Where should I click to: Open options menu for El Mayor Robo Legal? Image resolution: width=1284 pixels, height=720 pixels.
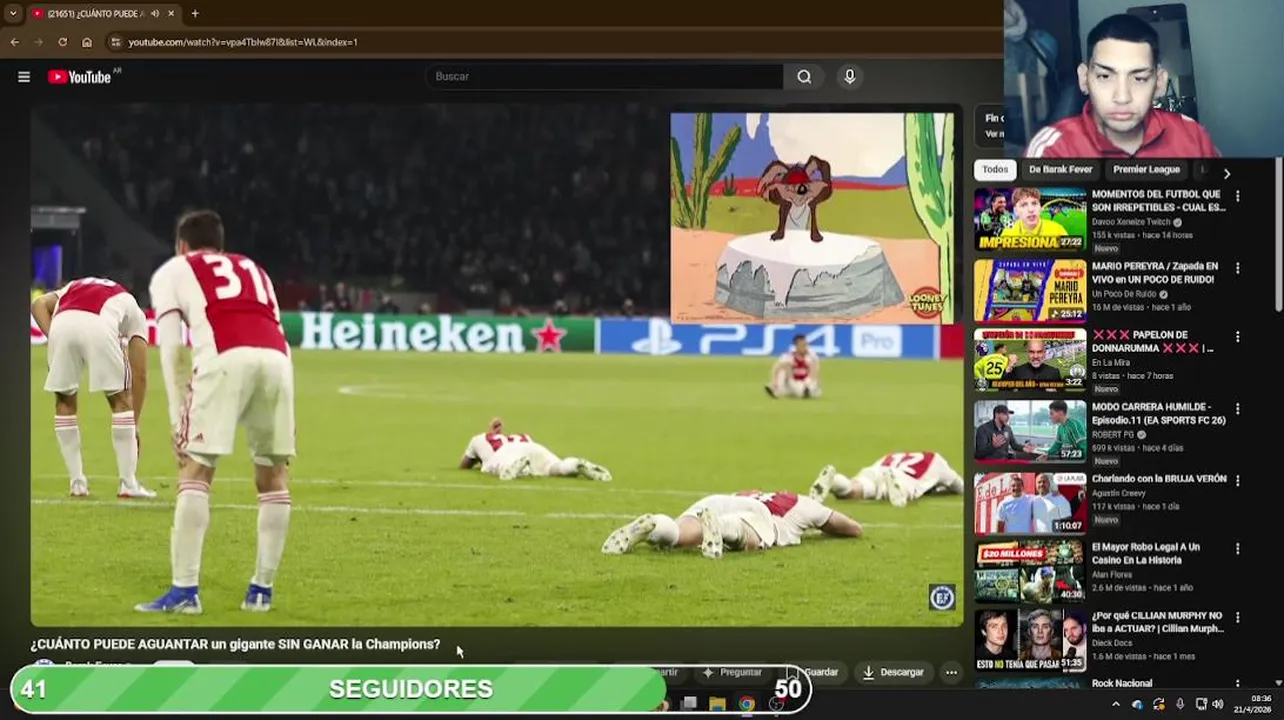[x=1238, y=549]
